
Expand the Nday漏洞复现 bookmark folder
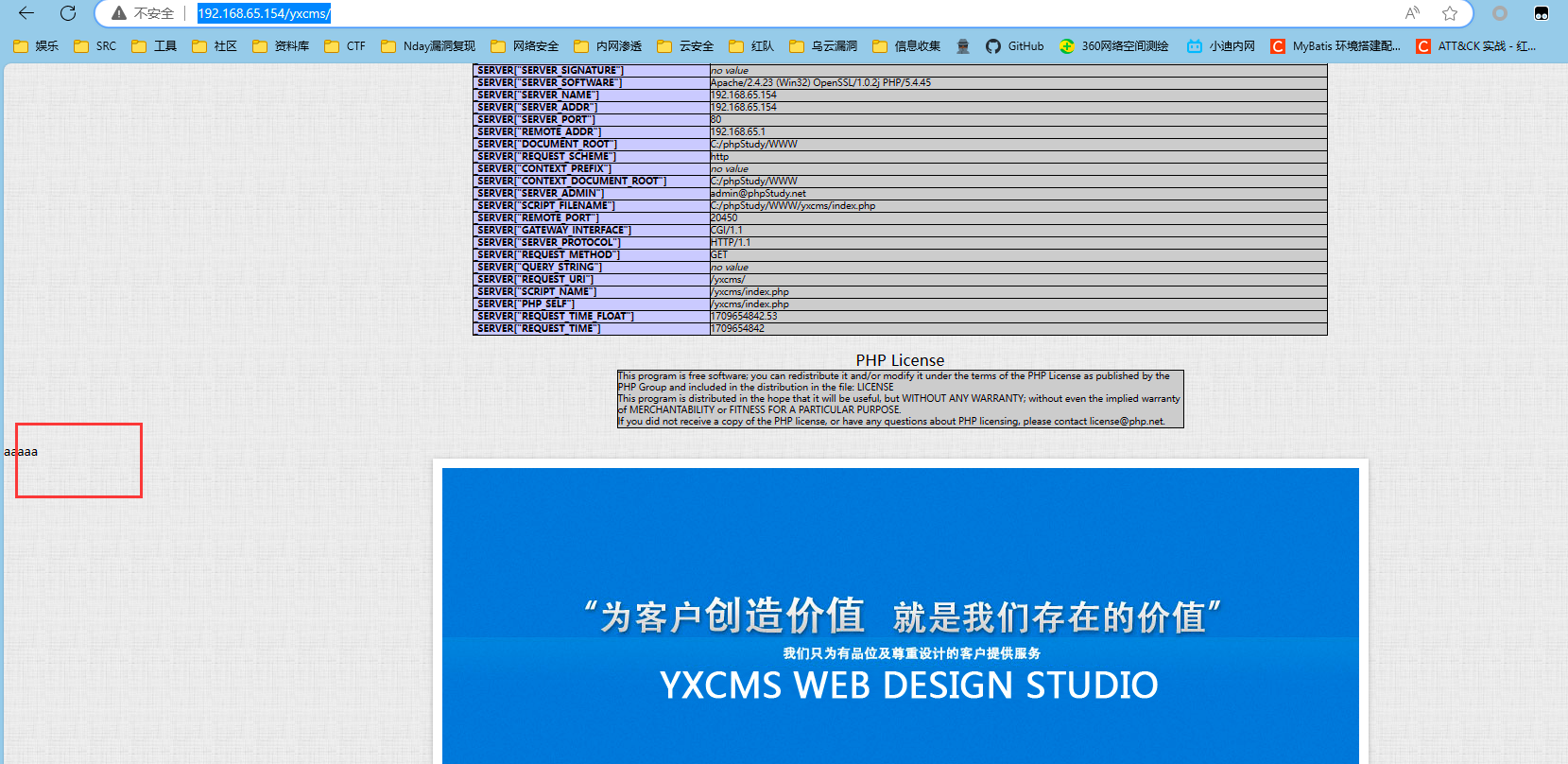[428, 46]
